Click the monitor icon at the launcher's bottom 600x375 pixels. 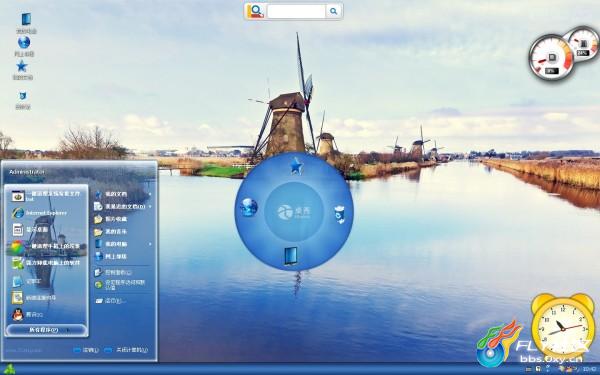tap(291, 256)
